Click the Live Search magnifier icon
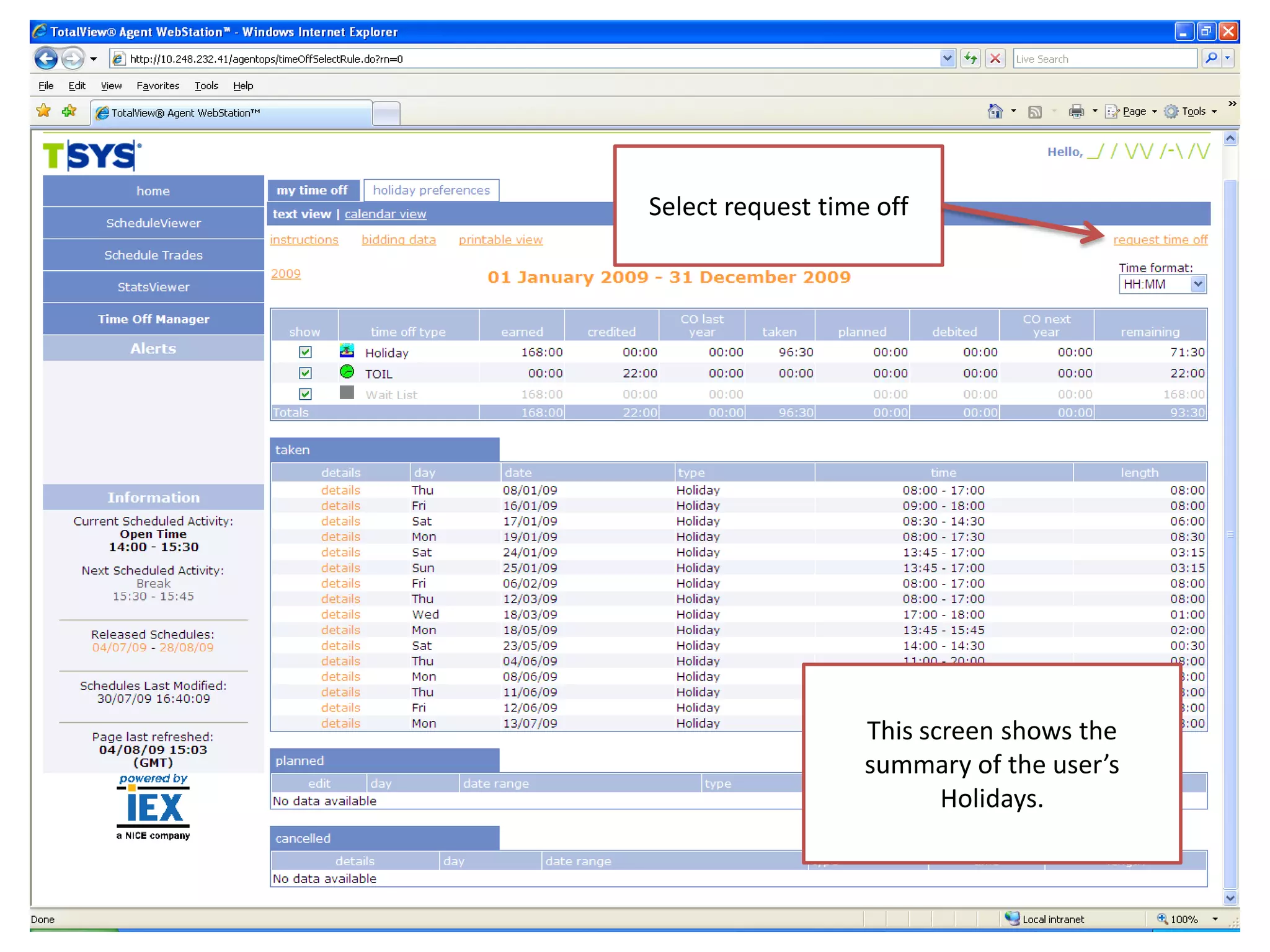This screenshot has height=952, width=1270. (1211, 59)
